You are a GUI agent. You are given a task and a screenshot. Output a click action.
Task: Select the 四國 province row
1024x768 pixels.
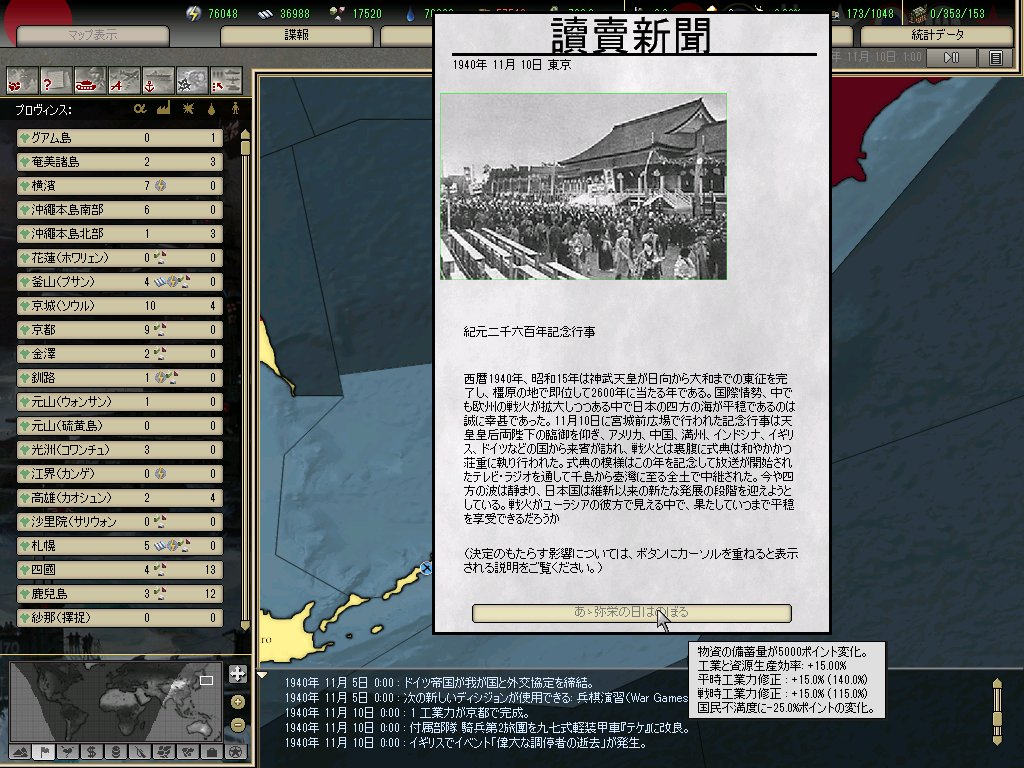pos(120,569)
